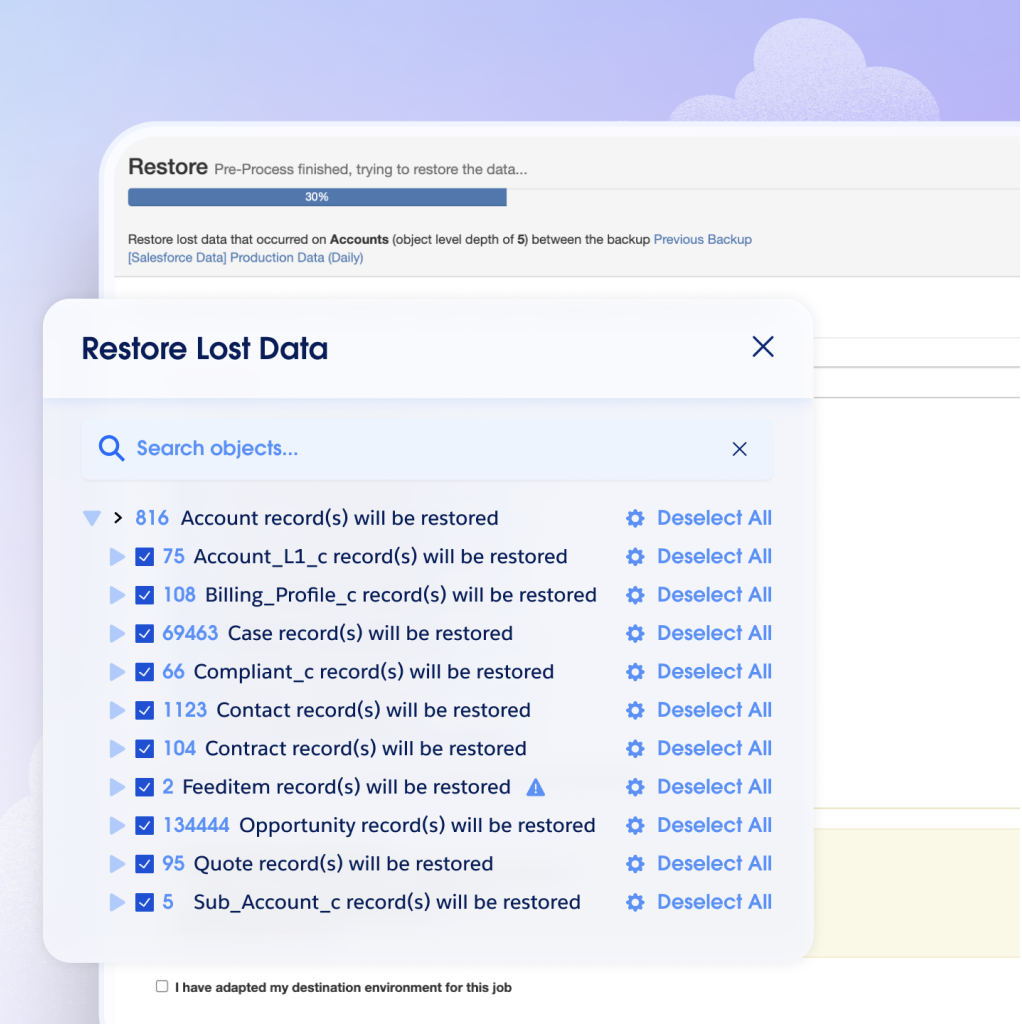Close the Restore Lost Data dialog

click(763, 347)
